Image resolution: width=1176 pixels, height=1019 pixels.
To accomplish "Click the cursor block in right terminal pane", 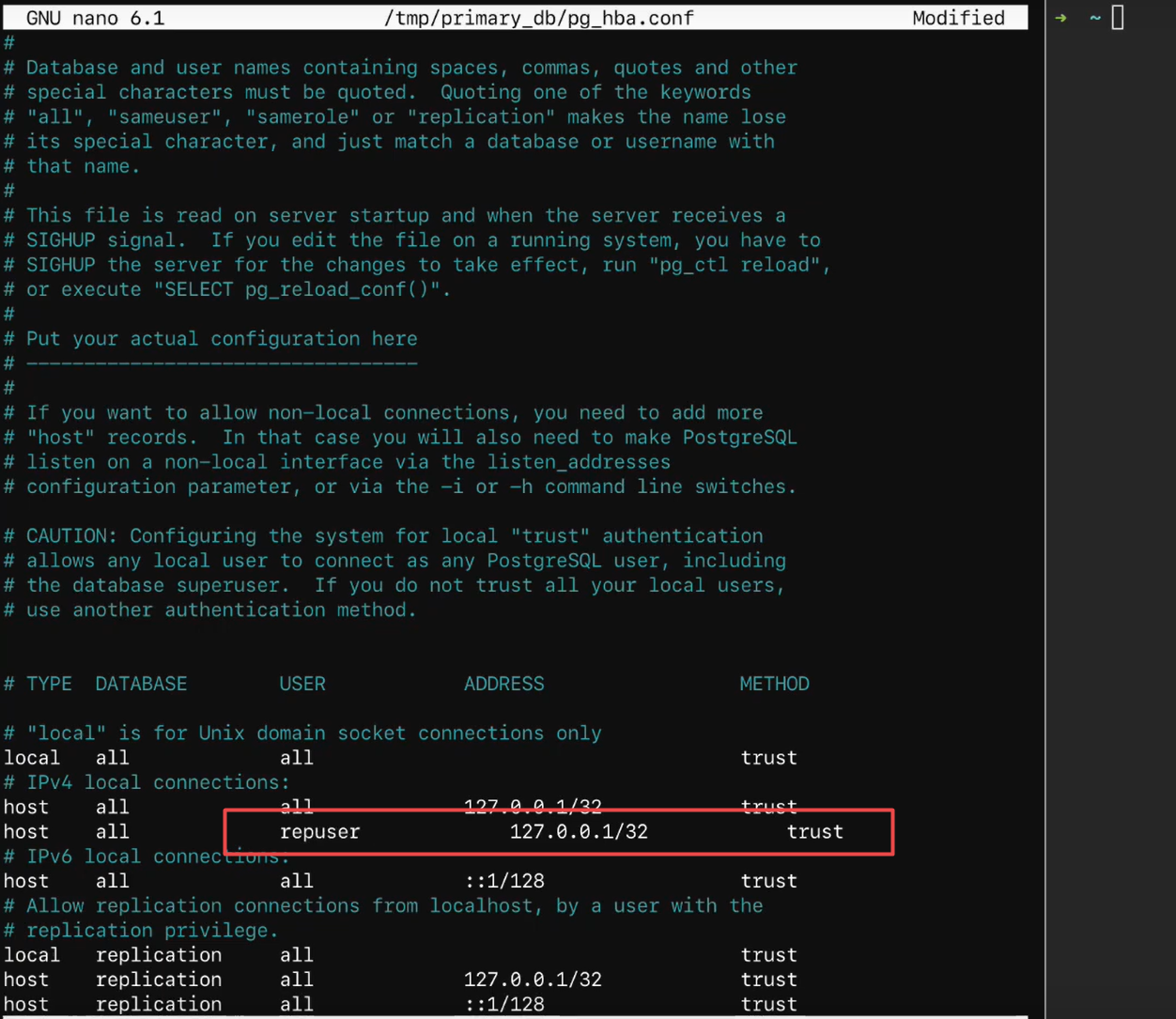I will (x=1118, y=17).
